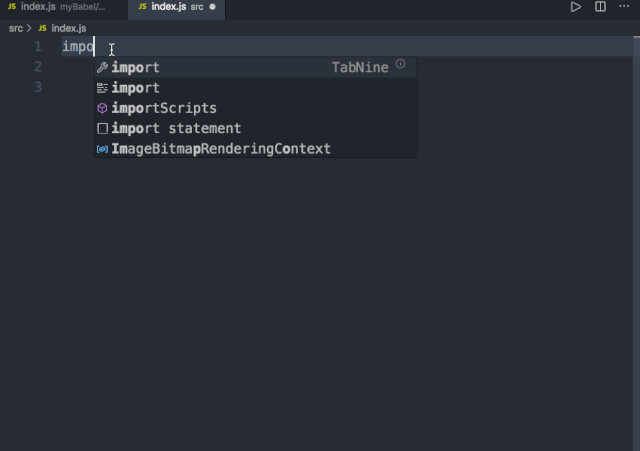
Task: Click the snippet icon on second import suggestion
Action: (102, 88)
